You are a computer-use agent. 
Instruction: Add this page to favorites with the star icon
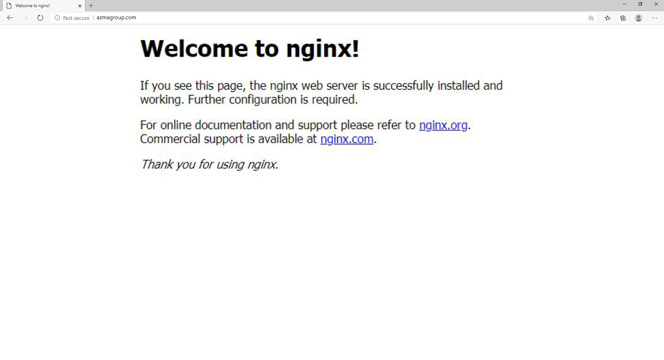point(591,18)
